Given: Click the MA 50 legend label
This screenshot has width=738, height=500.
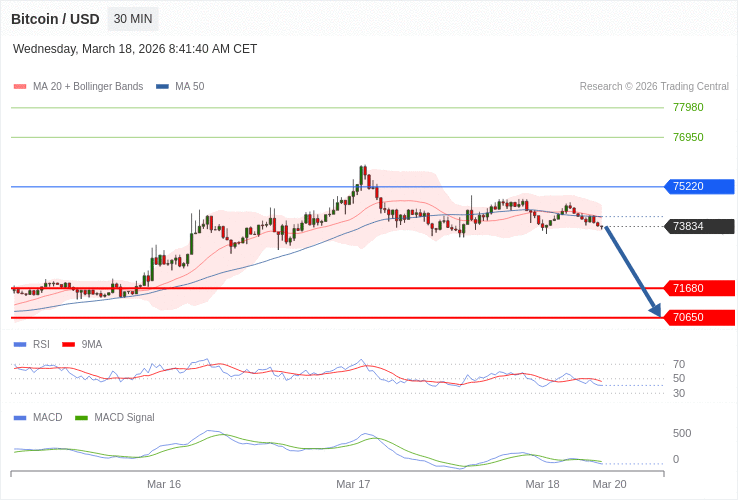Looking at the screenshot, I should (190, 87).
